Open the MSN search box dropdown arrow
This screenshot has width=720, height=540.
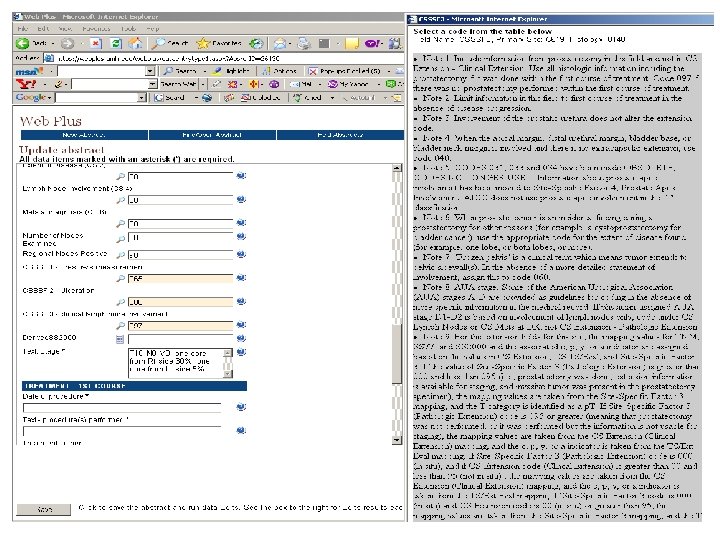(x=150, y=71)
